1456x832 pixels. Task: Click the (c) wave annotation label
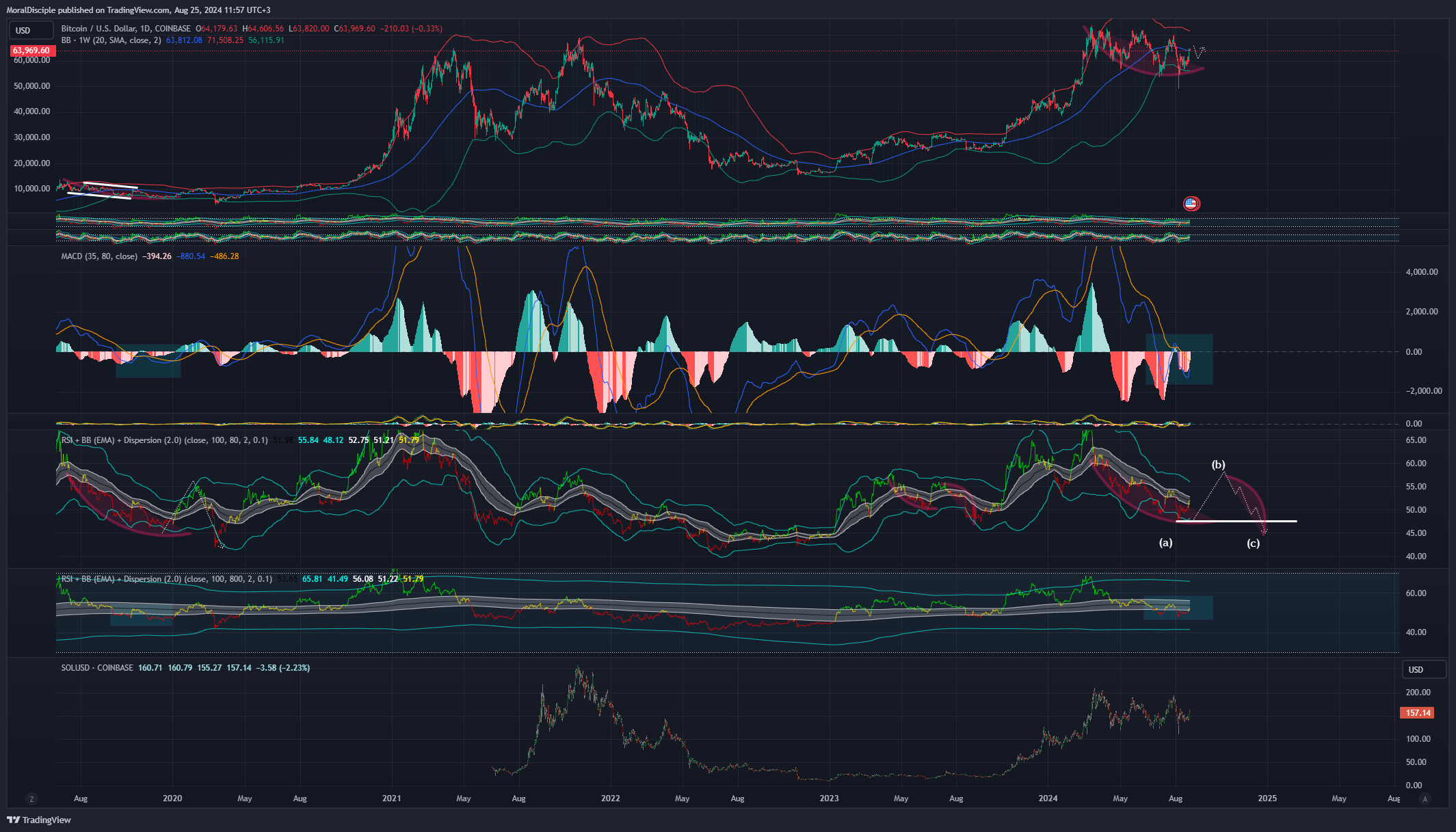1253,544
